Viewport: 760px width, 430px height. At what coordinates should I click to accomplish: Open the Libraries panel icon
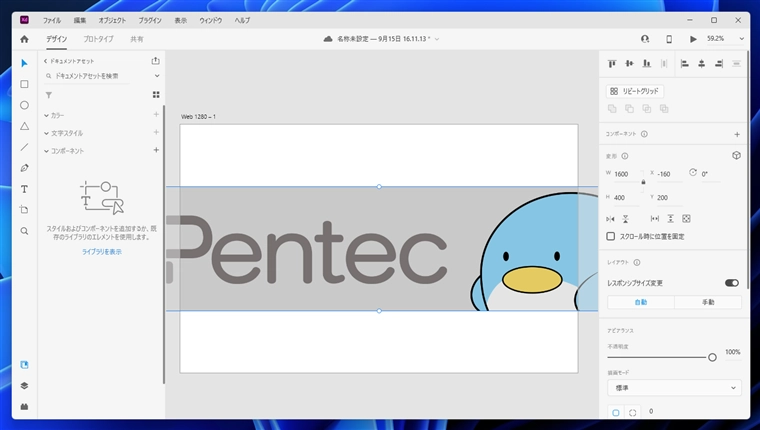24,365
